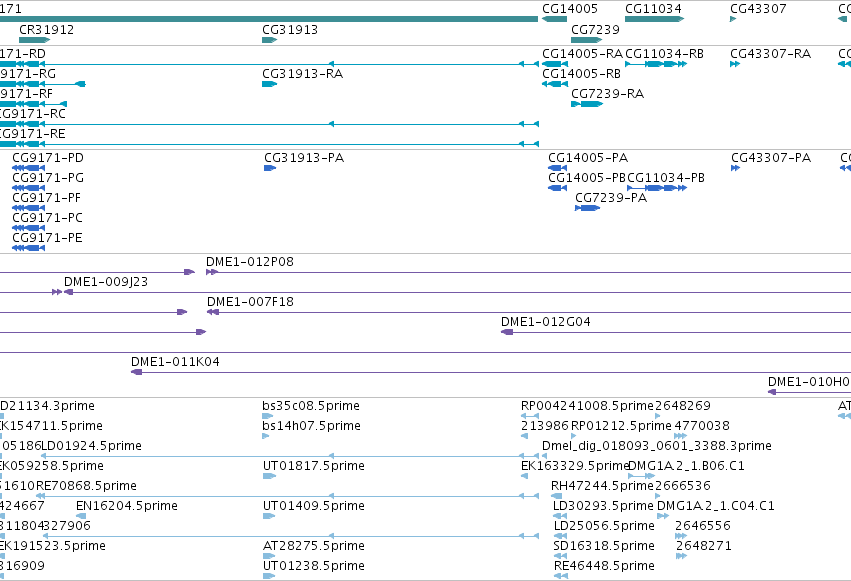Image resolution: width=851 pixels, height=581 pixels.
Task: Click EST 2666536 label
Action: pos(683,486)
